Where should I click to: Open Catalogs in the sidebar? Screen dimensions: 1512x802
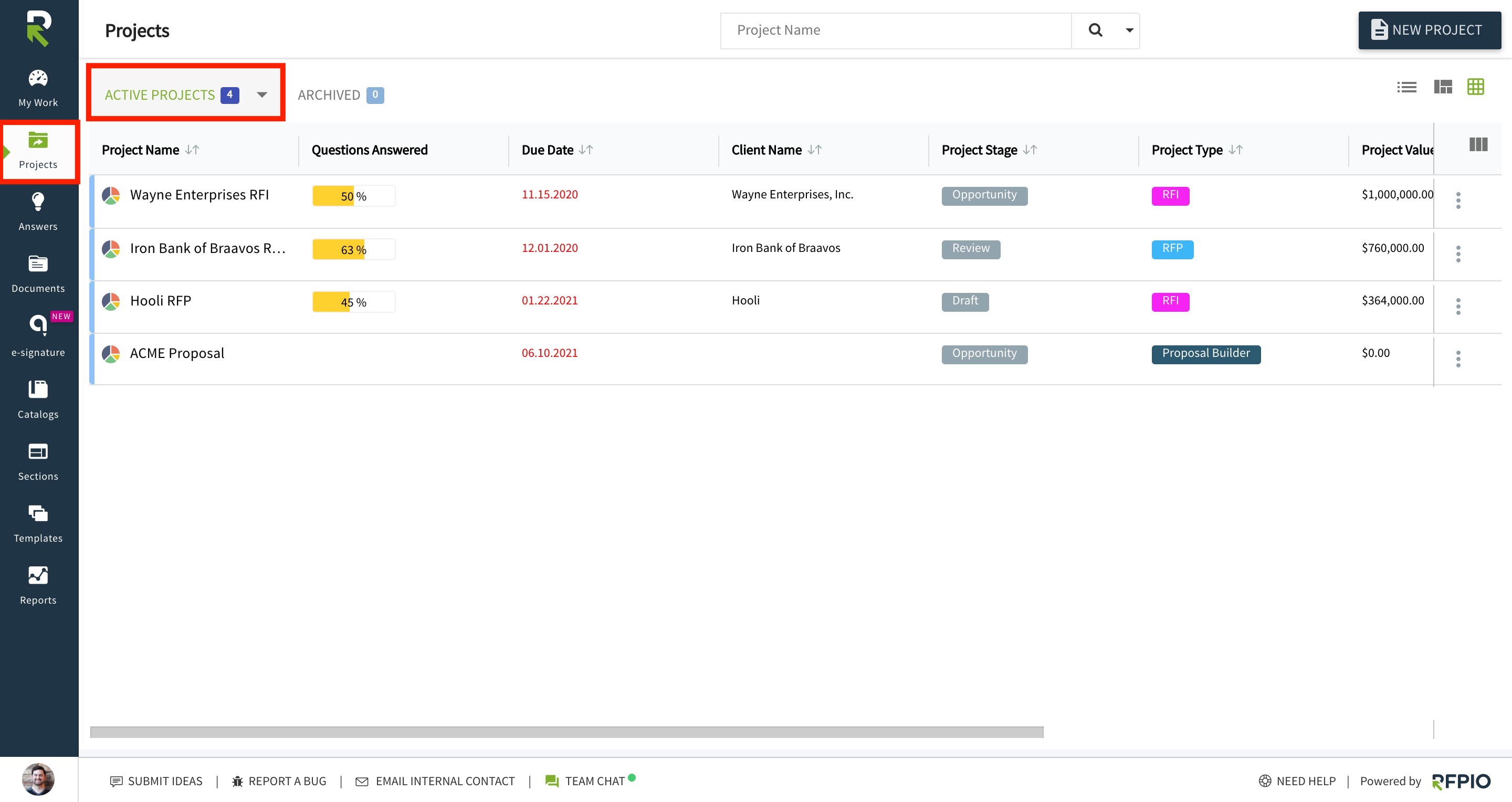(38, 399)
